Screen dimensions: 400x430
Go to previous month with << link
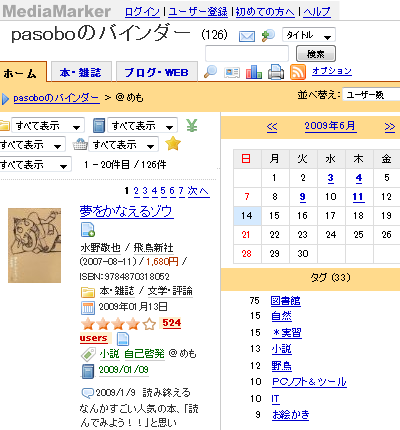pyautogui.click(x=272, y=127)
